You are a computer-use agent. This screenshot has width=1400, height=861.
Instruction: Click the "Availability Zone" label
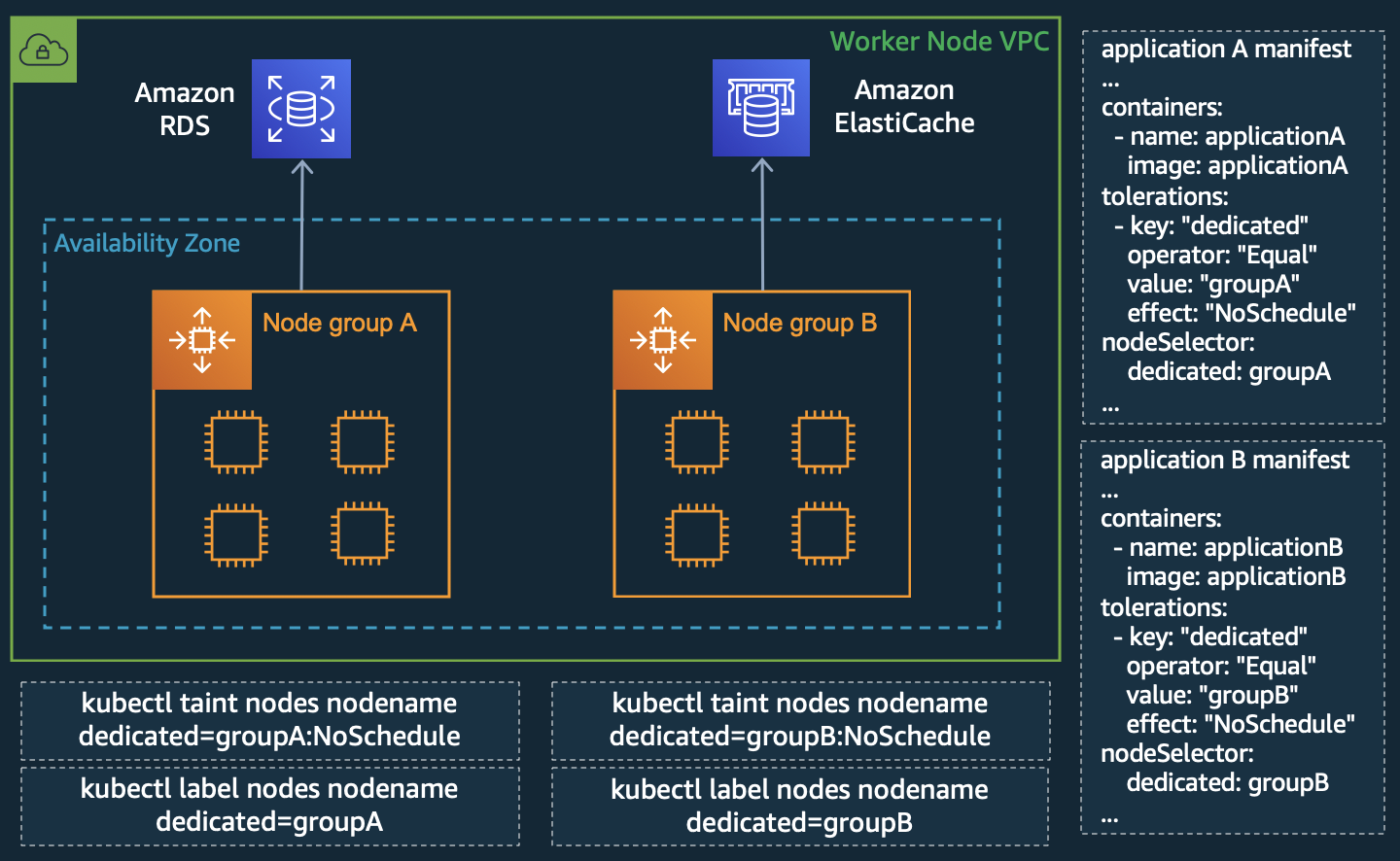coord(147,243)
